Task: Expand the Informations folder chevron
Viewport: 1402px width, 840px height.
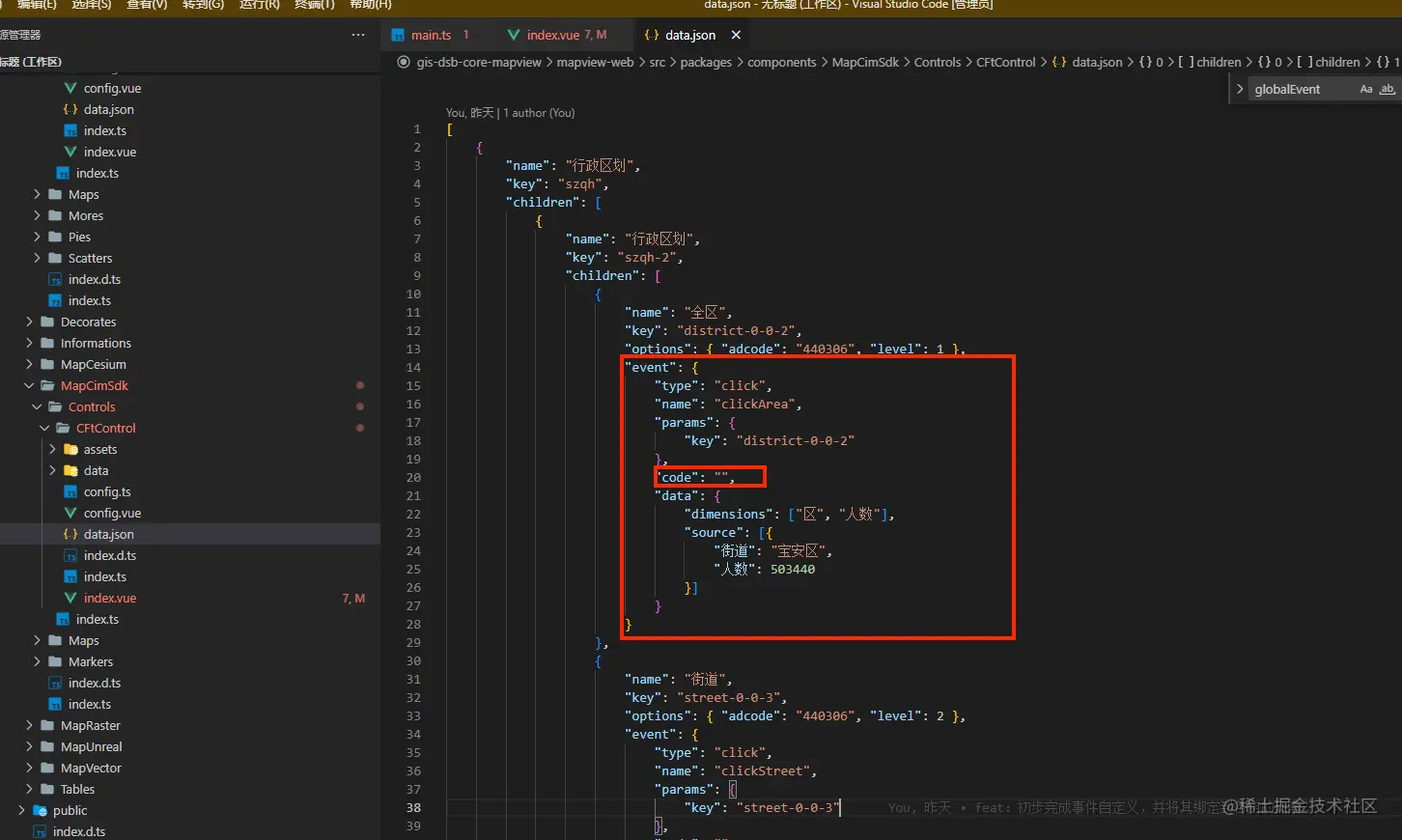Action: point(30,343)
